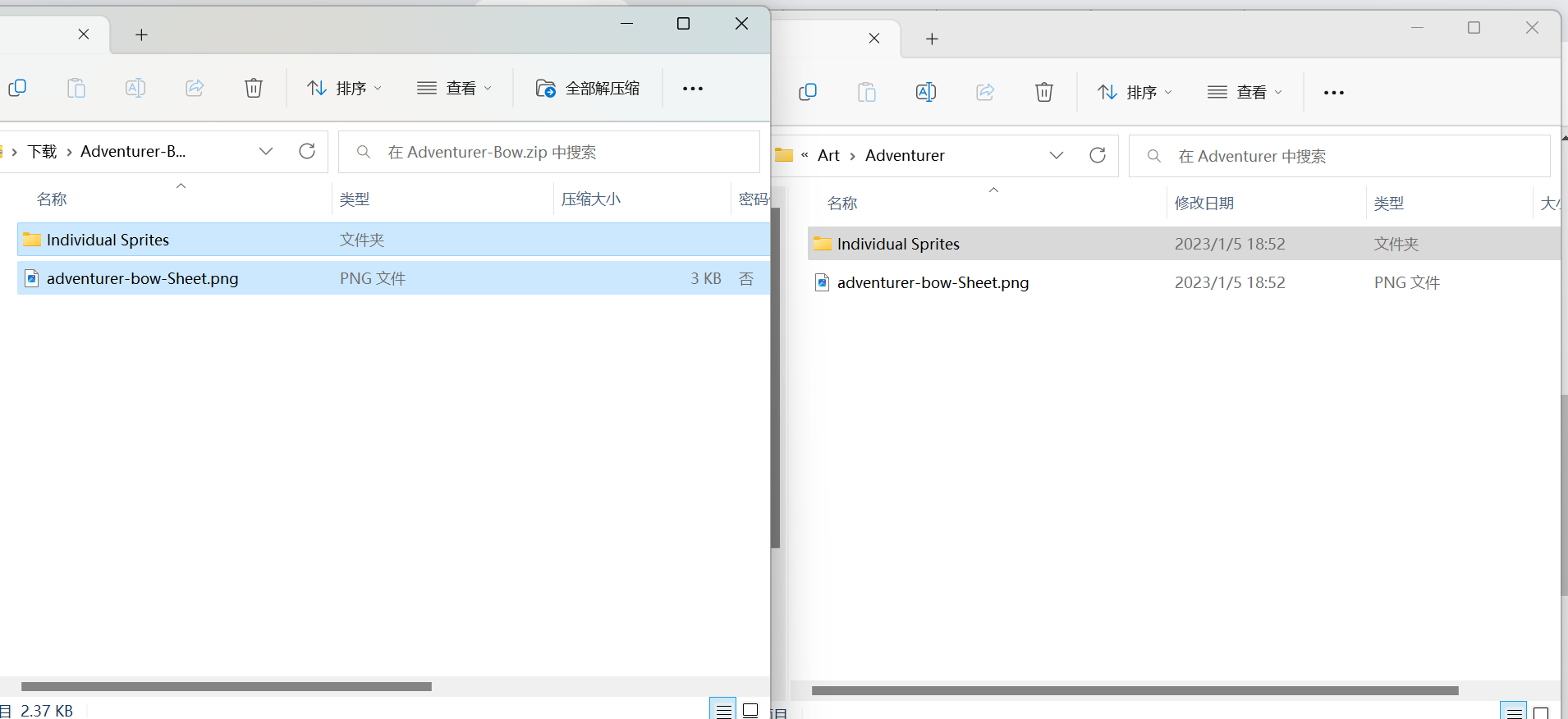Click the rename icon in the Adventurer window
Viewport: 1568px width, 719px height.
click(926, 92)
